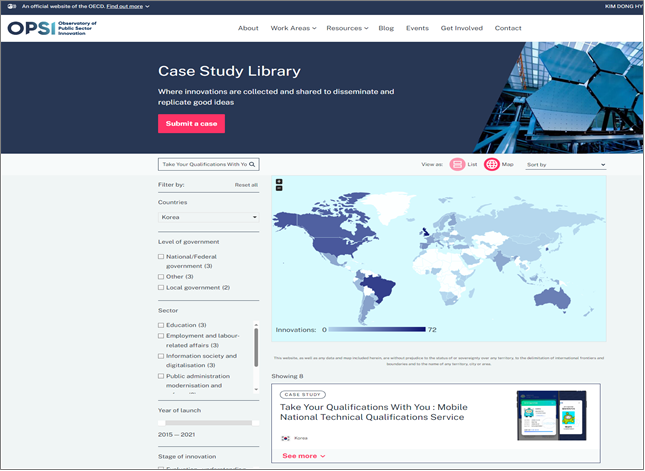Image resolution: width=645 pixels, height=471 pixels.
Task: Click the 2015 — 2021 year range text
Action: tap(176, 434)
